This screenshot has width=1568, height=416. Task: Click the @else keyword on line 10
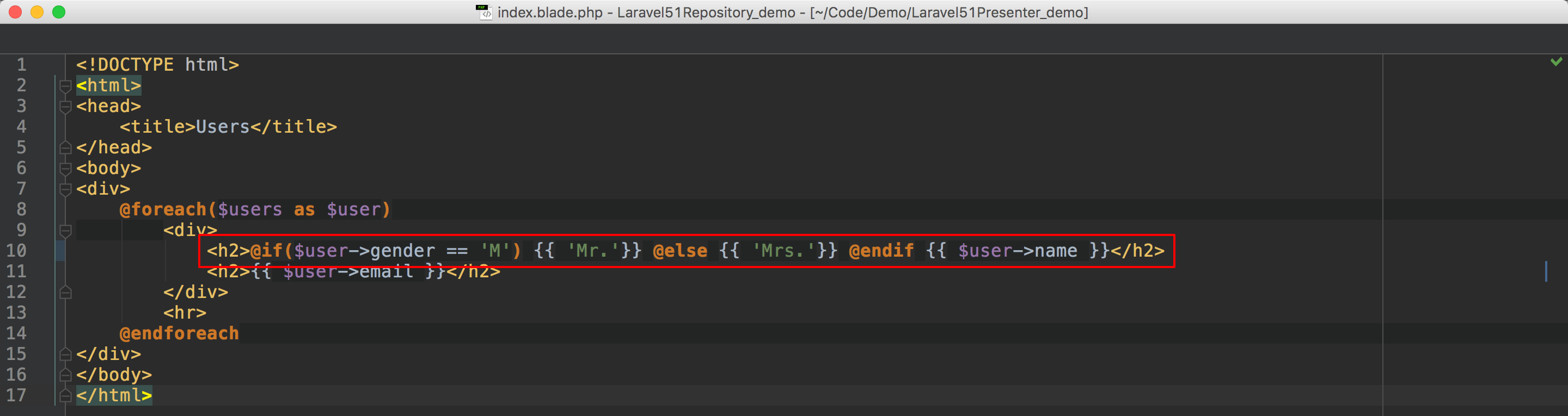pyautogui.click(x=679, y=251)
